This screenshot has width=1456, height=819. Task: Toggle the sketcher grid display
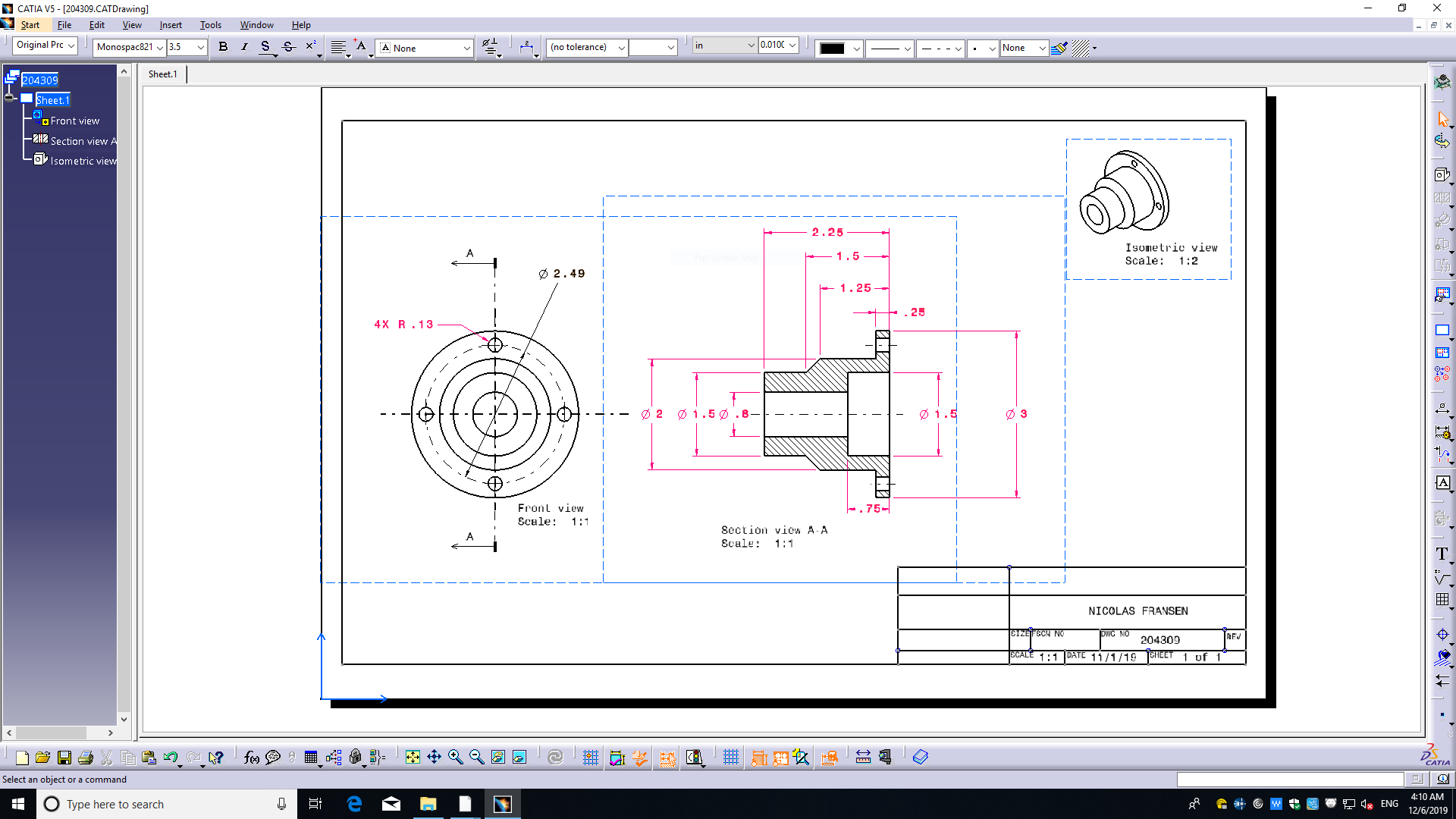[x=731, y=757]
